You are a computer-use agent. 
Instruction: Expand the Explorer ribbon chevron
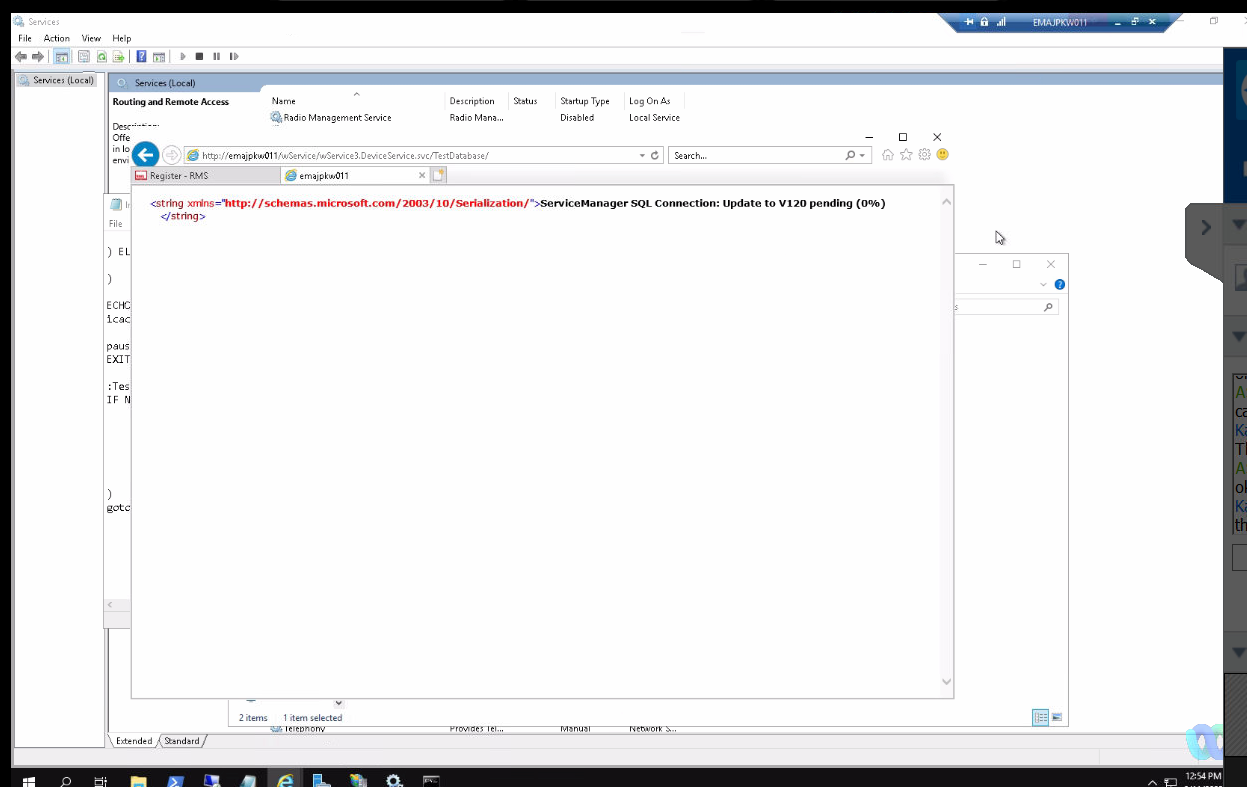point(1044,284)
